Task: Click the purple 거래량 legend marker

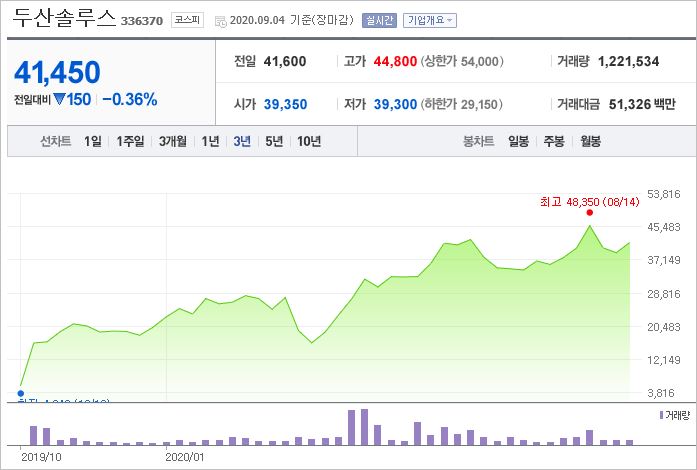Action: point(661,415)
